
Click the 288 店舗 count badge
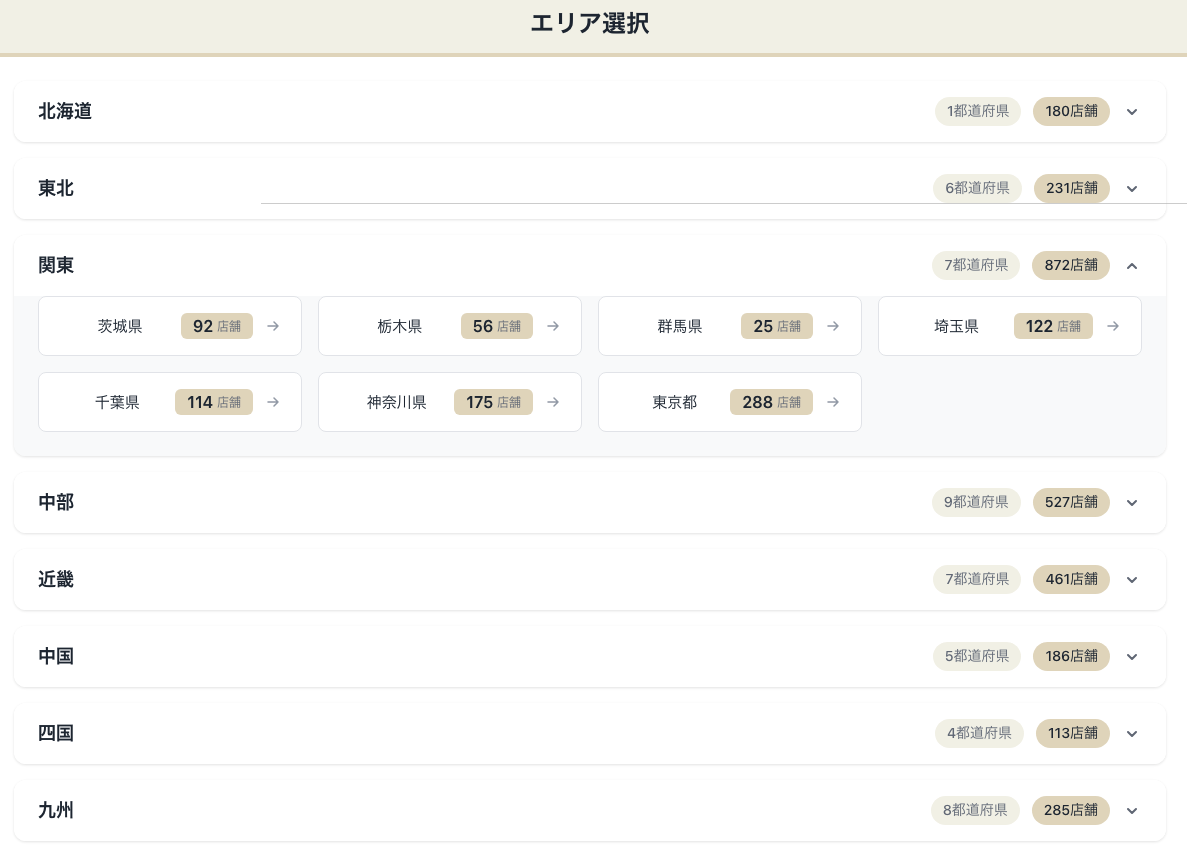click(x=771, y=402)
